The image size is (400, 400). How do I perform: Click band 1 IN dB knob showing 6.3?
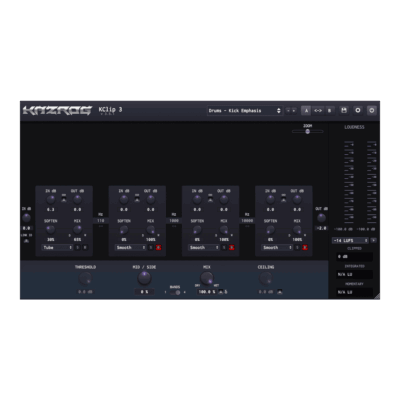[50, 200]
